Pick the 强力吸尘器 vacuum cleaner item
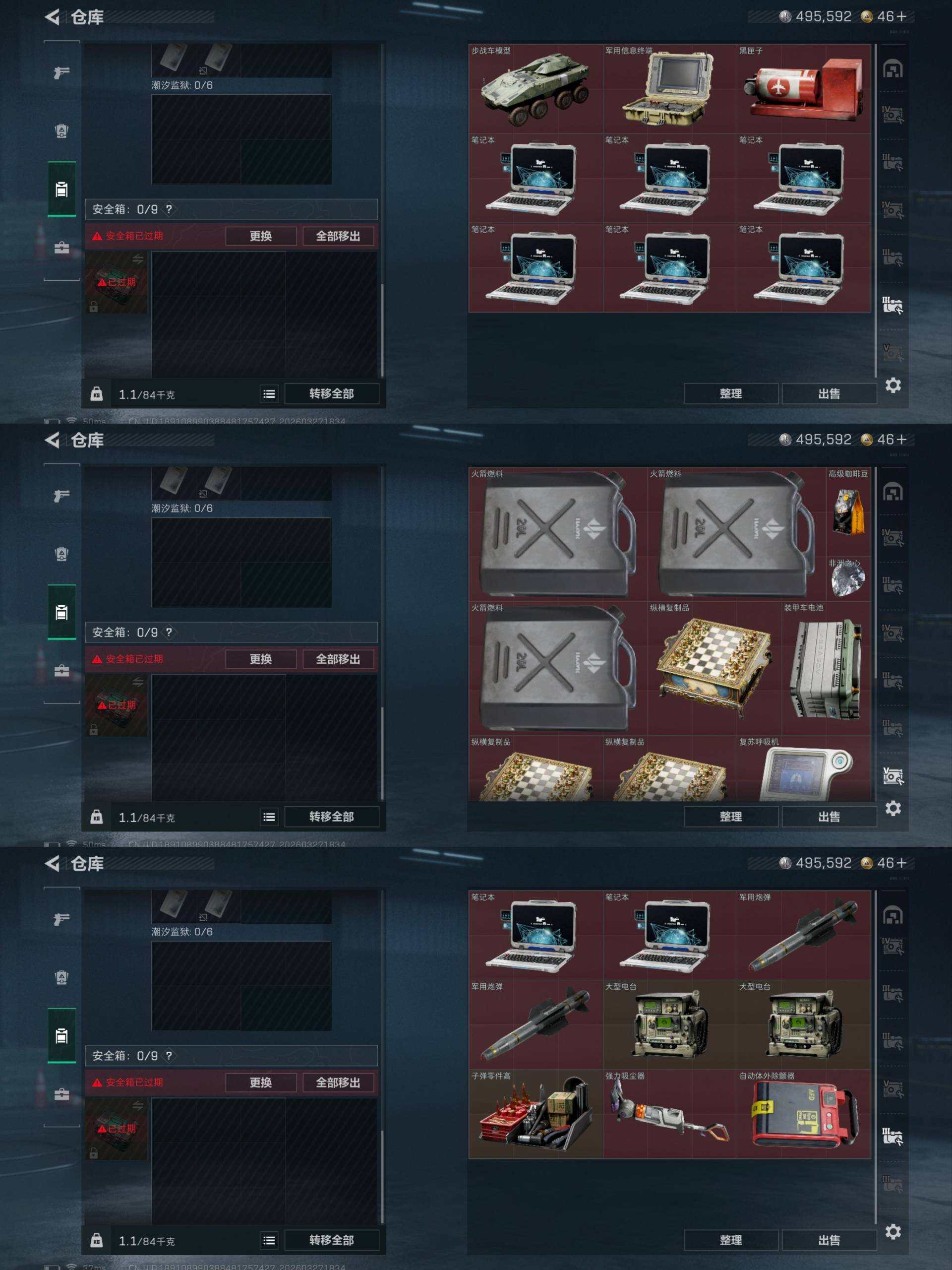This screenshot has height=1270, width=952. (x=670, y=1114)
